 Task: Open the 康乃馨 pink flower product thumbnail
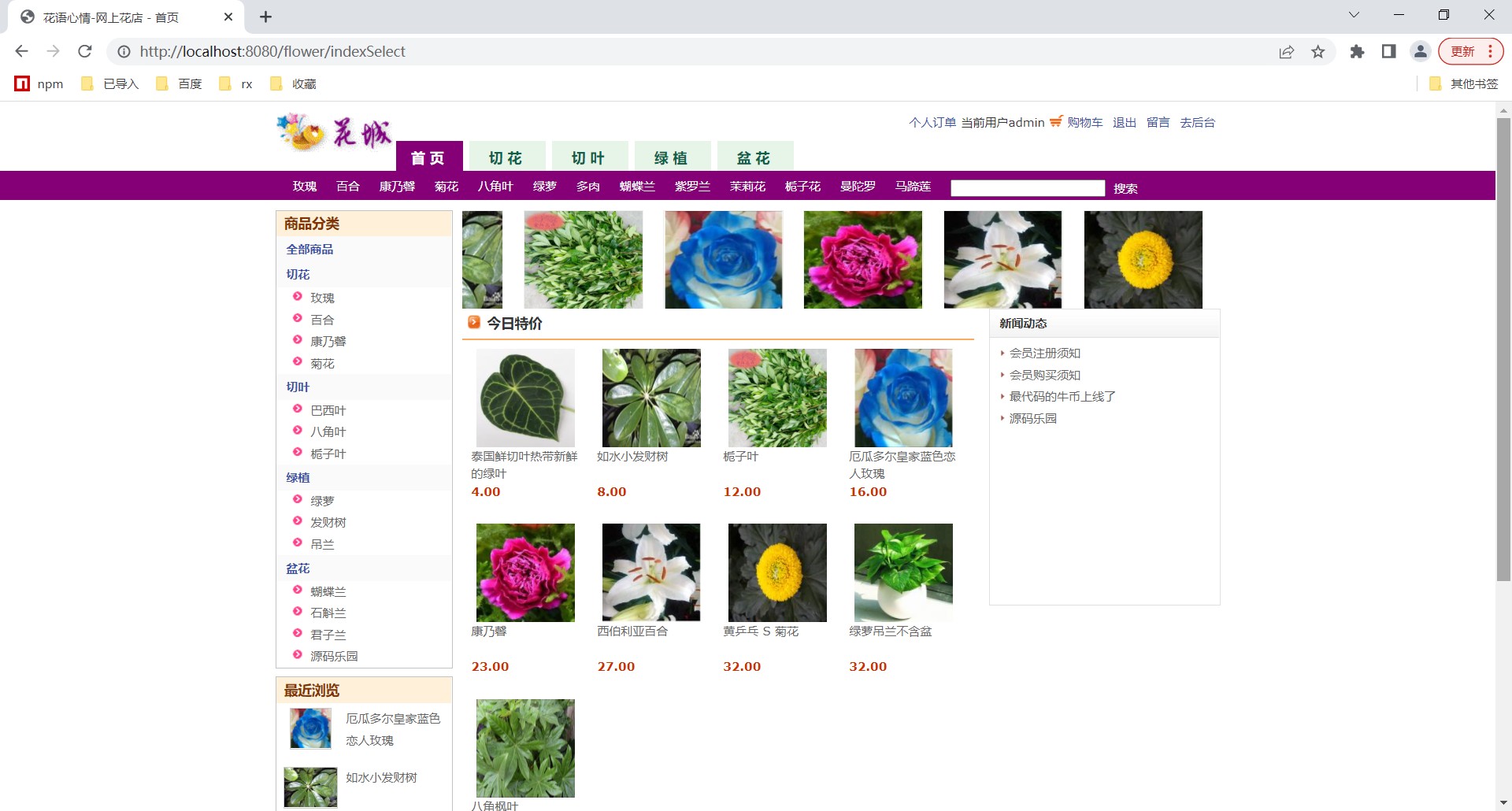(525, 572)
